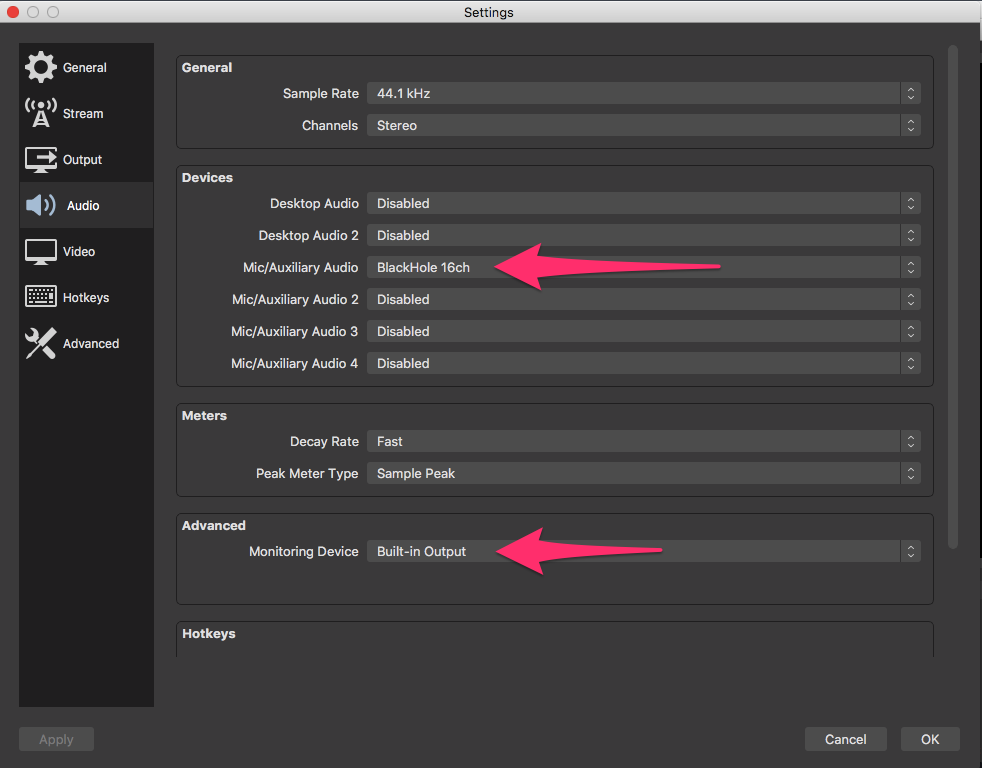
Task: Open the Channels dropdown set to Stereo
Action: pyautogui.click(x=643, y=125)
